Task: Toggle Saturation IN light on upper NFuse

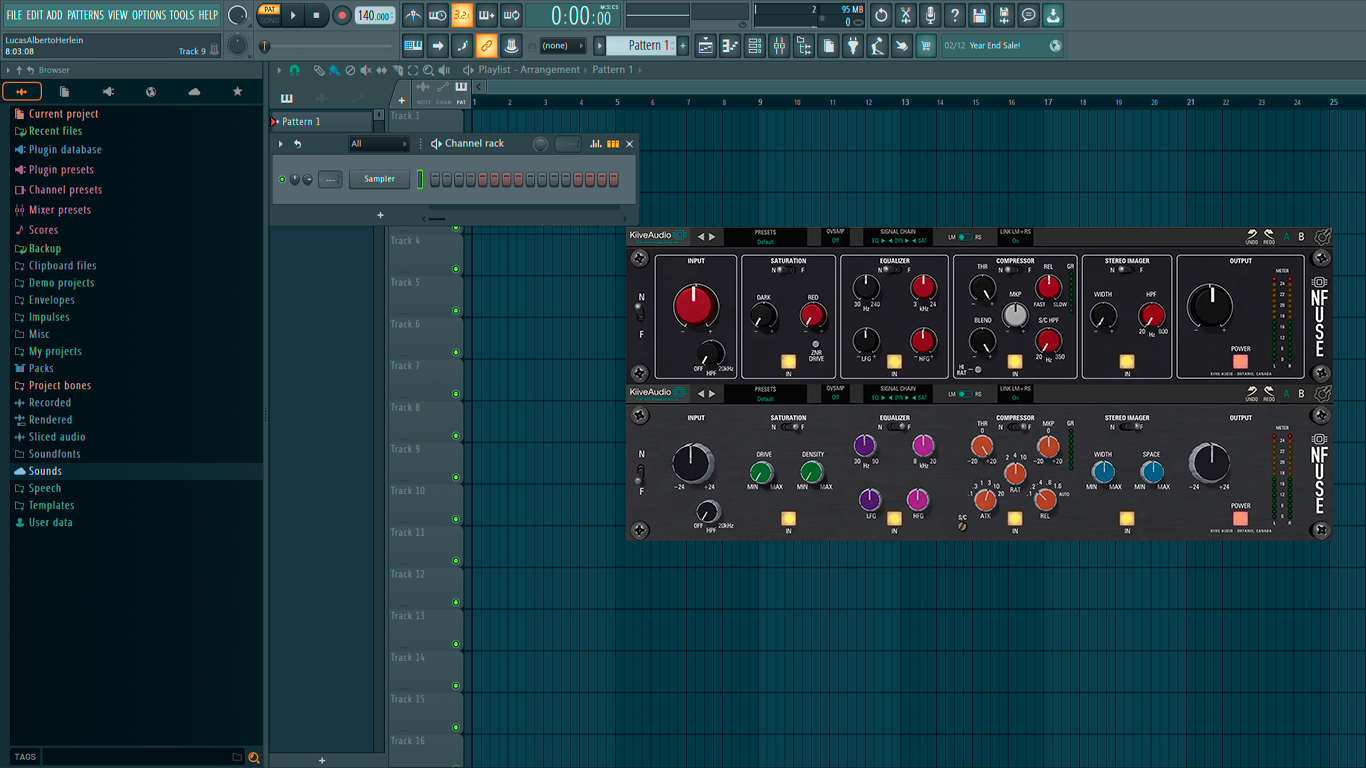Action: [788, 361]
